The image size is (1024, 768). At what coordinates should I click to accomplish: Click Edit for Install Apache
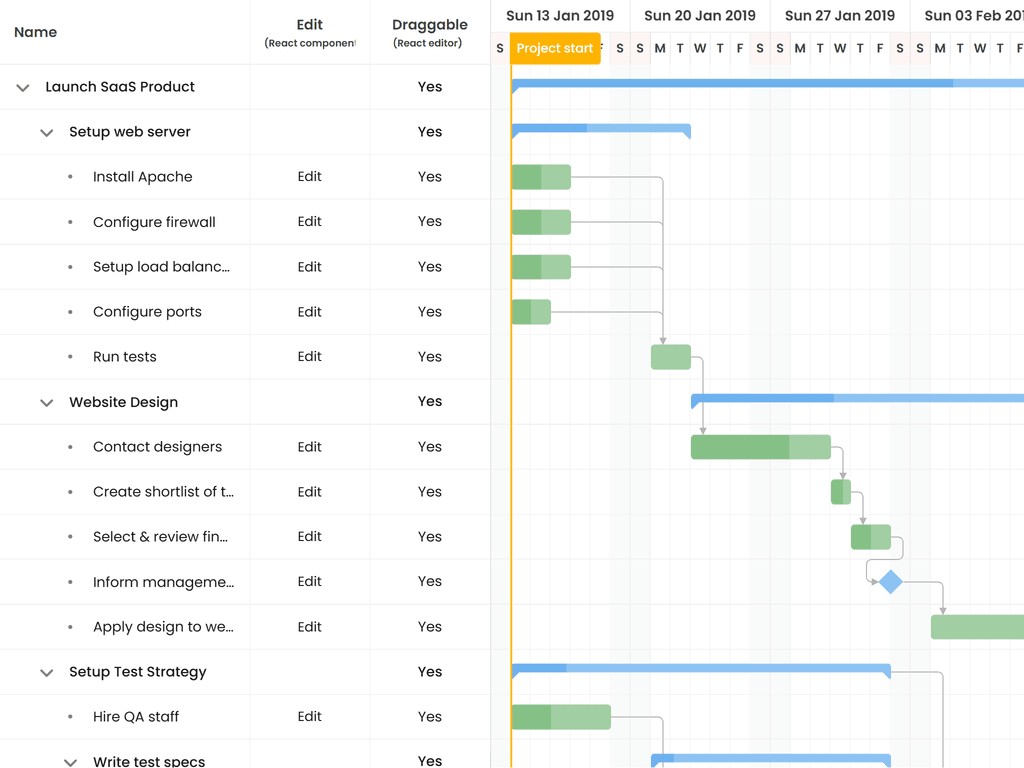pos(309,177)
